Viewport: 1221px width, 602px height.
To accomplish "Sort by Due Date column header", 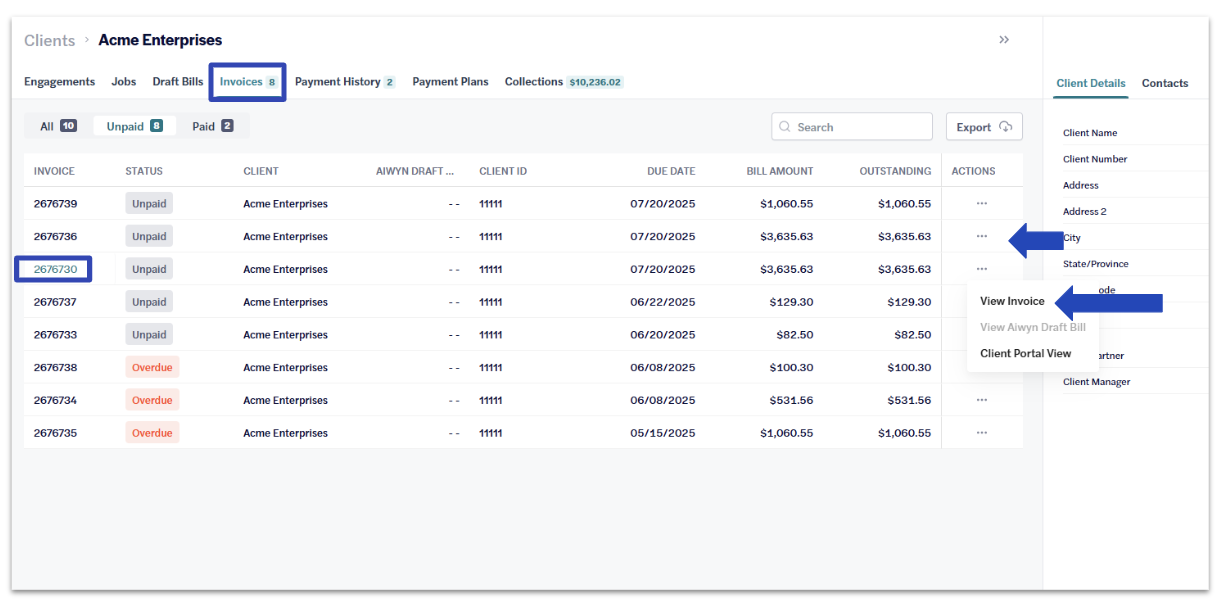I will pos(671,171).
